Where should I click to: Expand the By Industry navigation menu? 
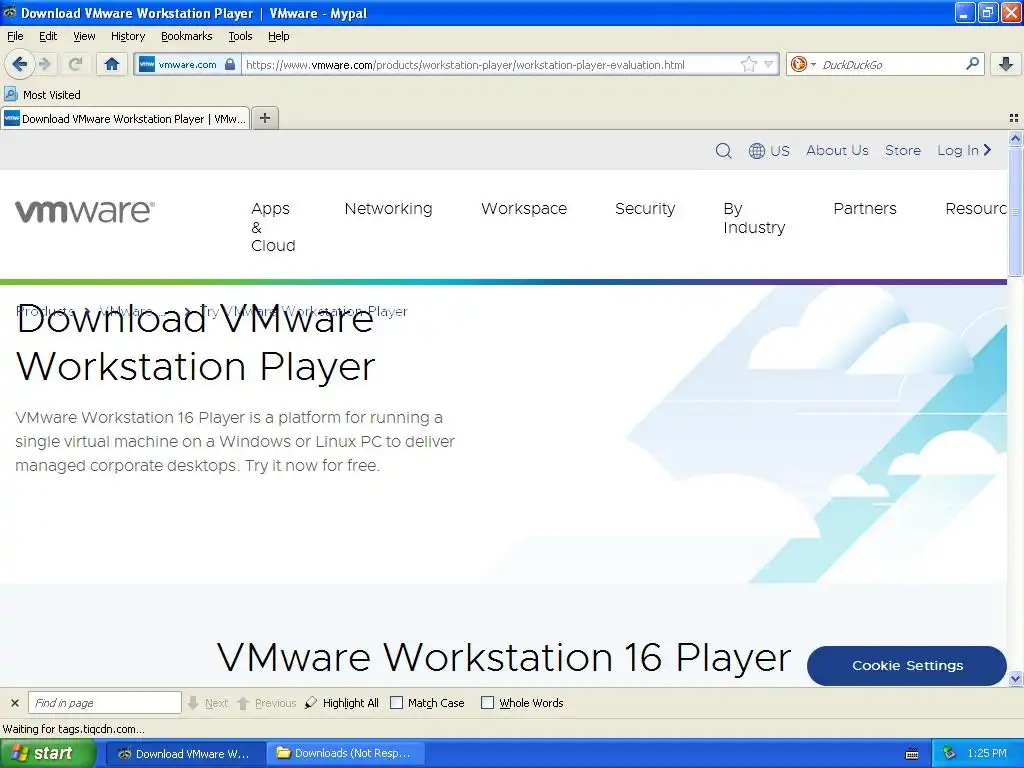pos(754,217)
